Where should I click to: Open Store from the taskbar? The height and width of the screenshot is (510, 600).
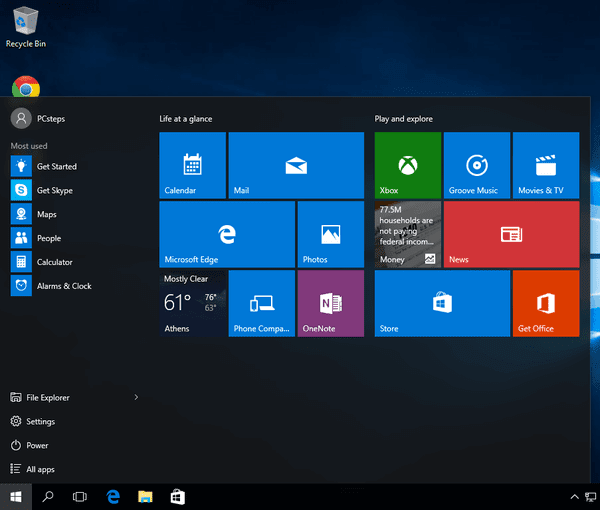178,497
